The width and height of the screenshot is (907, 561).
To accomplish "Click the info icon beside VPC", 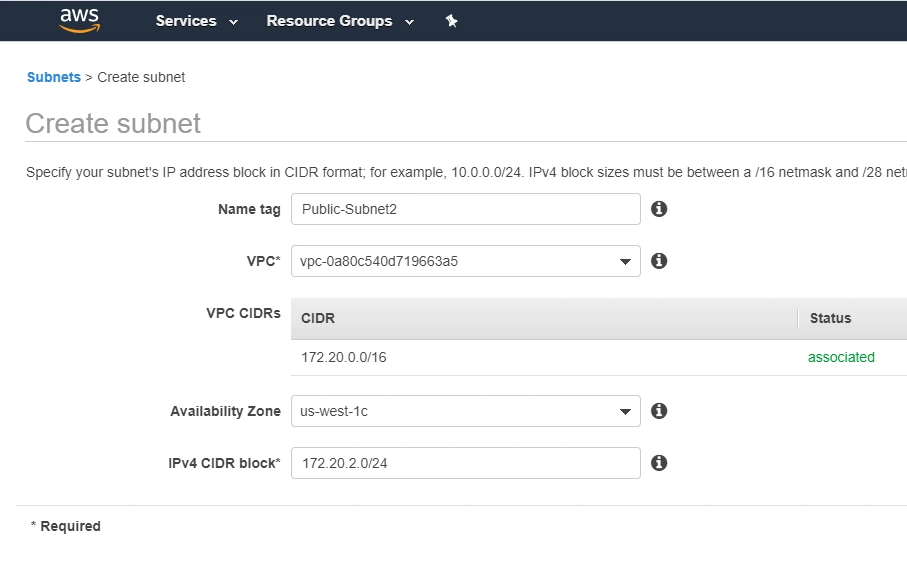I will pos(659,261).
